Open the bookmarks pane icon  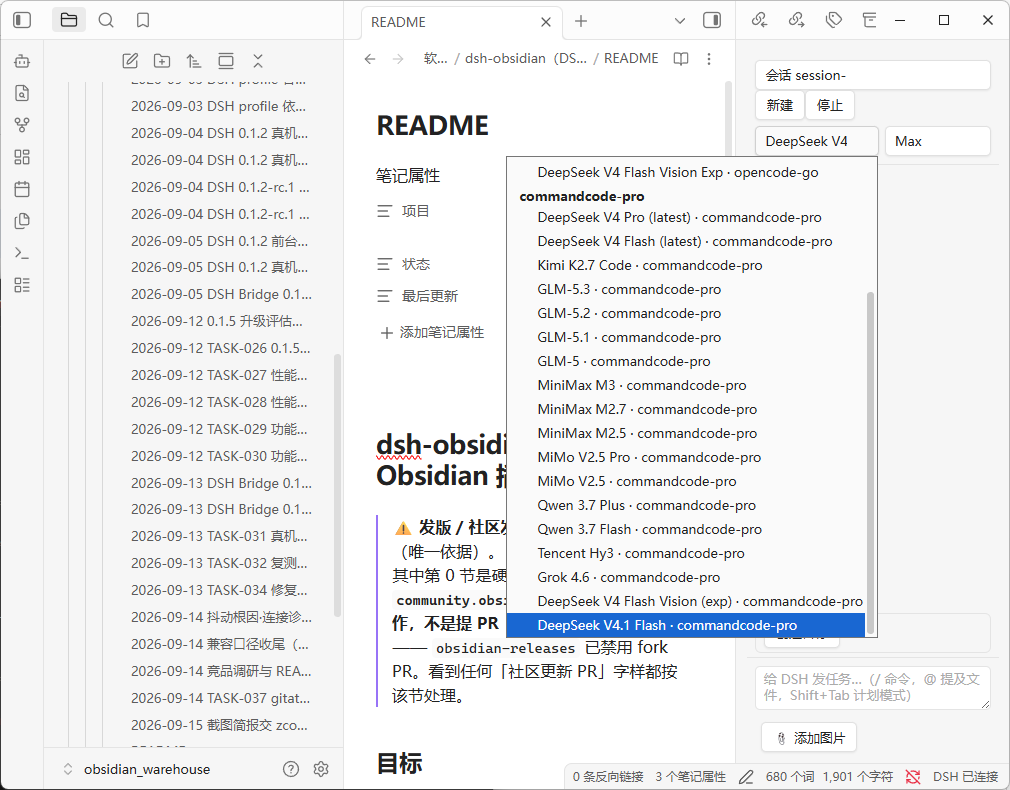click(143, 21)
